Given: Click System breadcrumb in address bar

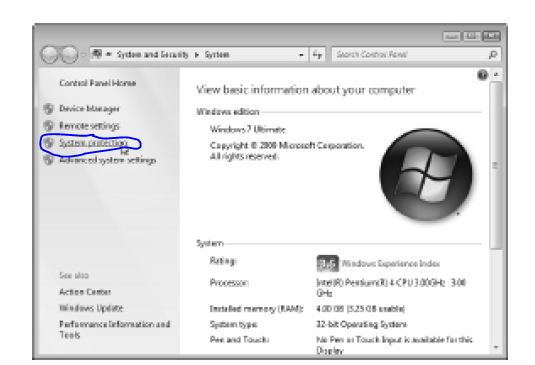Looking at the screenshot, I should pyautogui.click(x=217, y=55).
